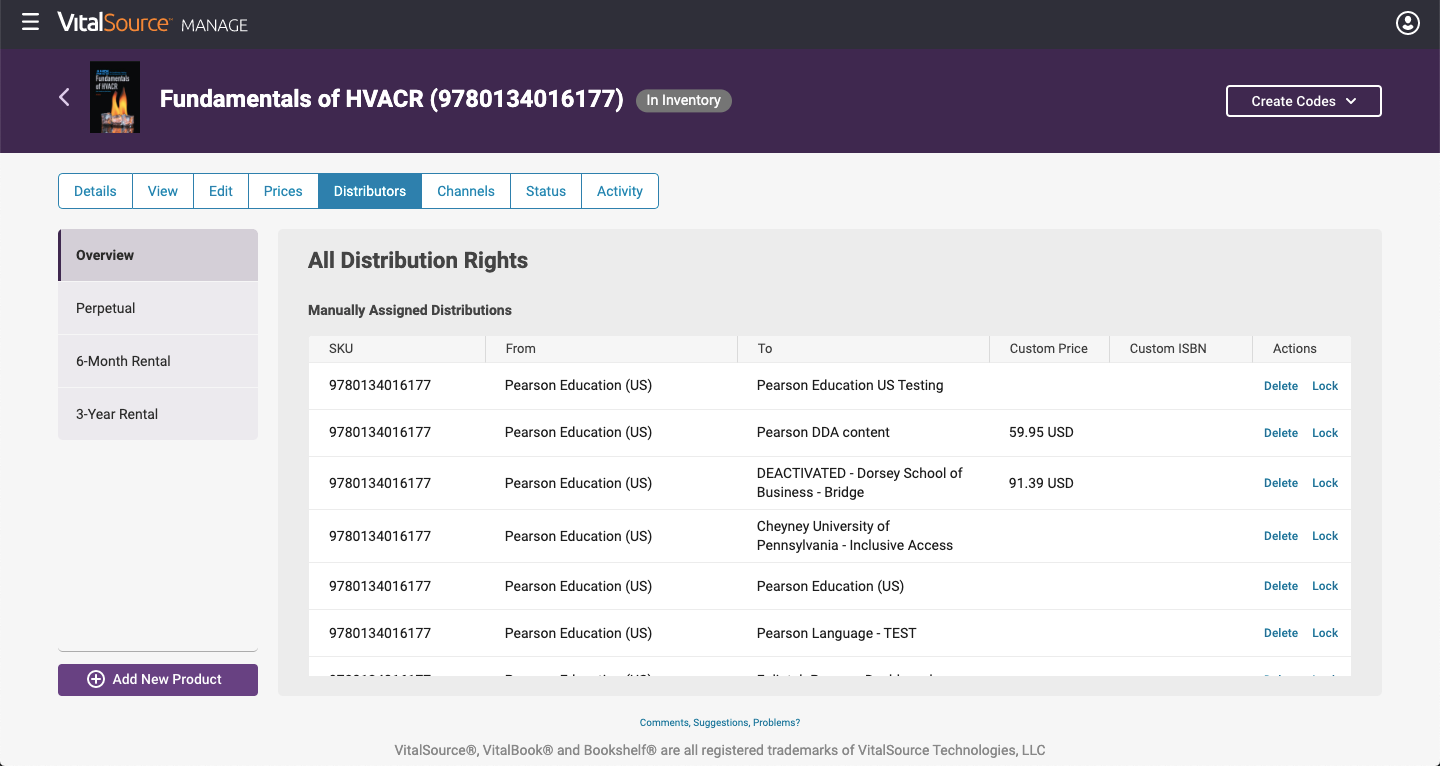The image size is (1440, 766).
Task: Click the Add New Product plus icon
Action: [x=95, y=679]
